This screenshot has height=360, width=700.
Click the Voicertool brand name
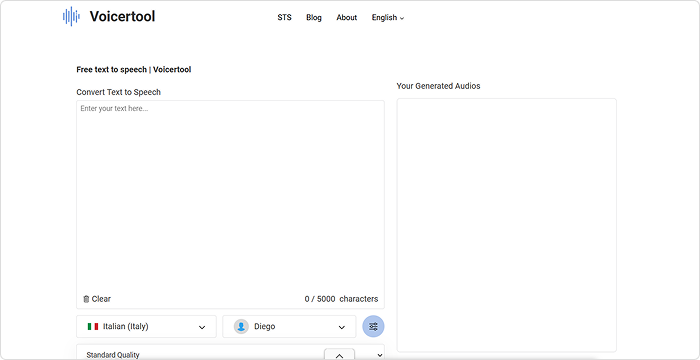(x=122, y=17)
